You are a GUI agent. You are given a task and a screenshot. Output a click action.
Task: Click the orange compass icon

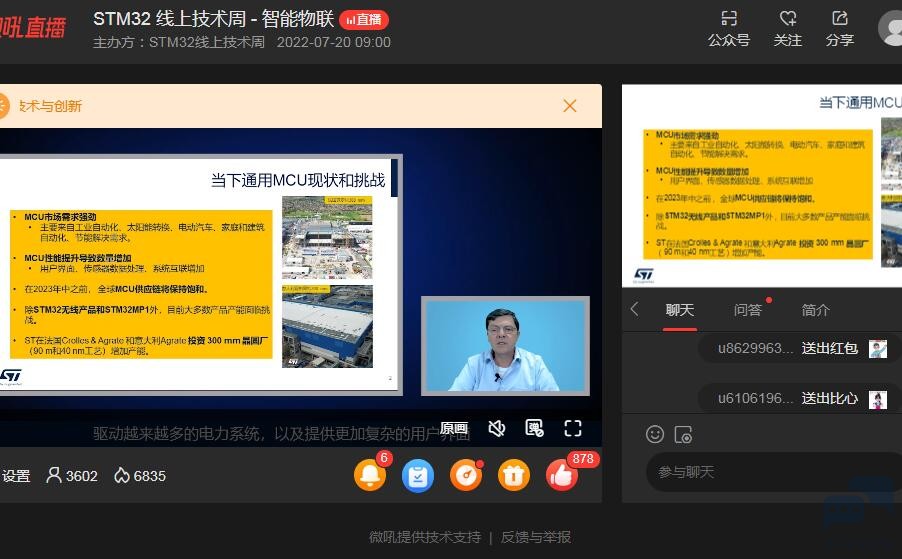(x=466, y=476)
